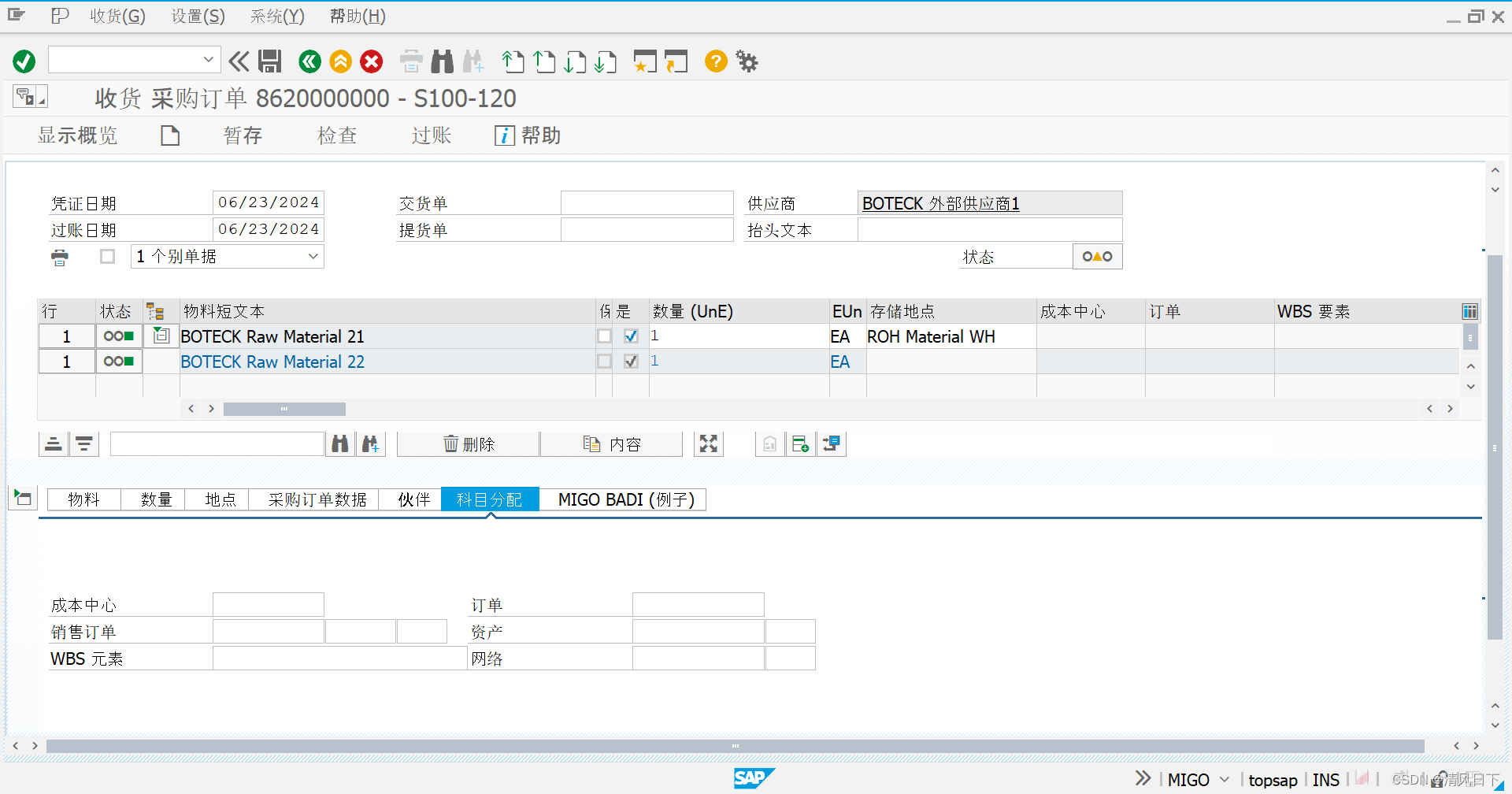Viewport: 1512px width, 794px height.
Task: Click the Find Next binoculars-plus toolbar icon
Action: [x=474, y=61]
